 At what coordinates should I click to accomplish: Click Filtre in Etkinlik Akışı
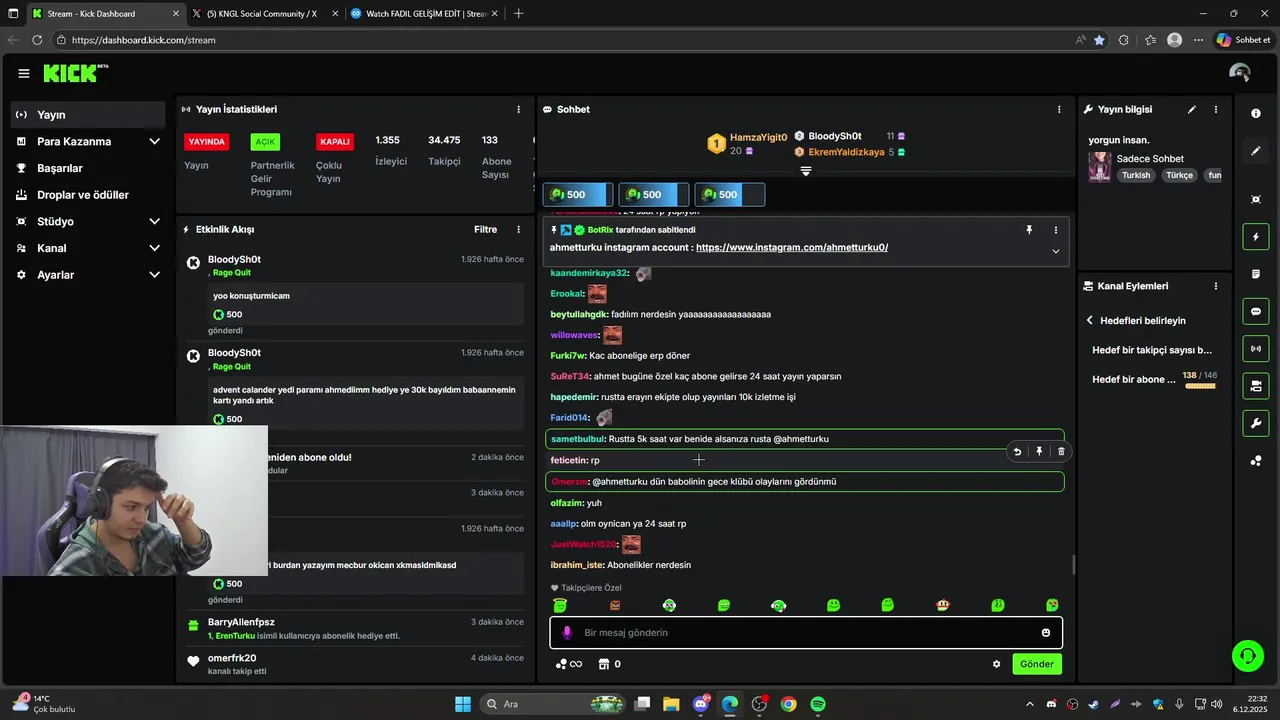tap(485, 230)
